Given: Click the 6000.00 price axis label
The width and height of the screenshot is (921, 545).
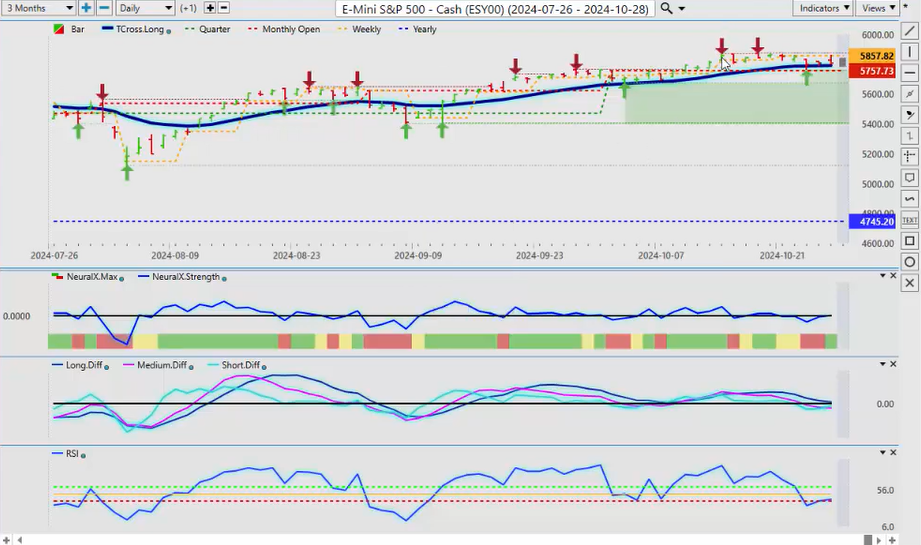Looking at the screenshot, I should click(878, 35).
